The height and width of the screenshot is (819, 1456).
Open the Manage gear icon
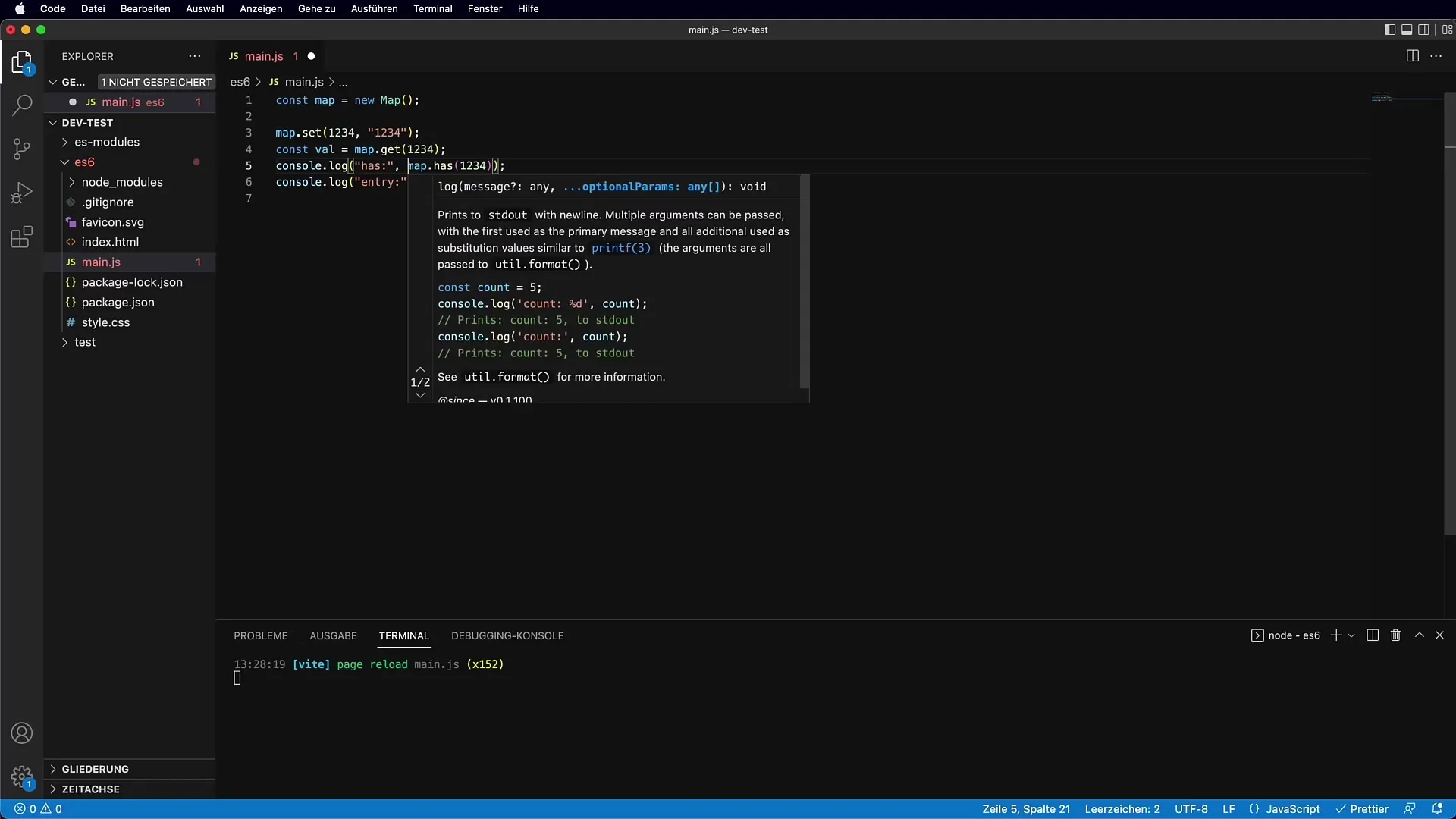pos(22,777)
